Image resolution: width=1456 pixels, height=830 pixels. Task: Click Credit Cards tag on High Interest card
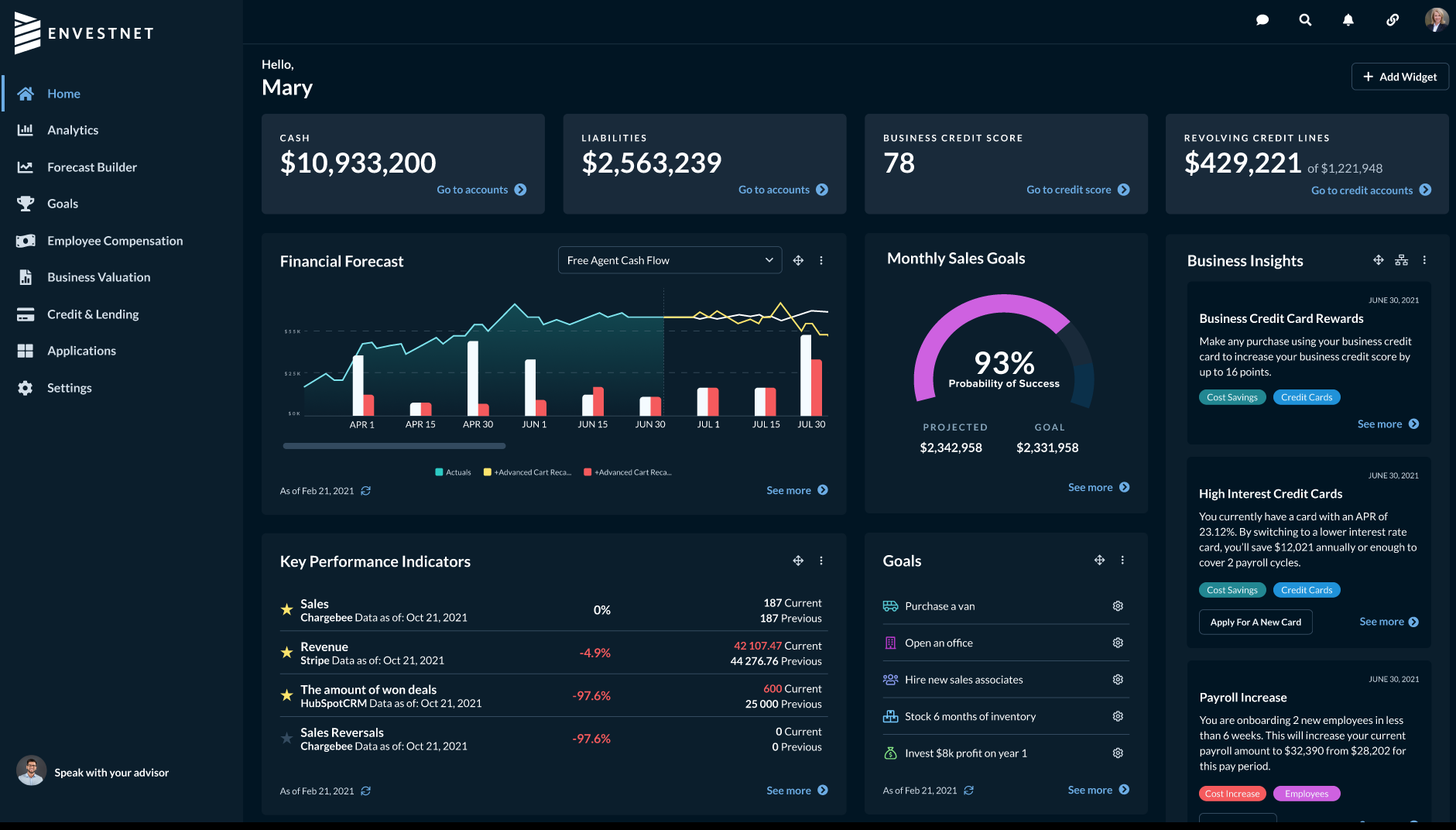click(x=1307, y=590)
